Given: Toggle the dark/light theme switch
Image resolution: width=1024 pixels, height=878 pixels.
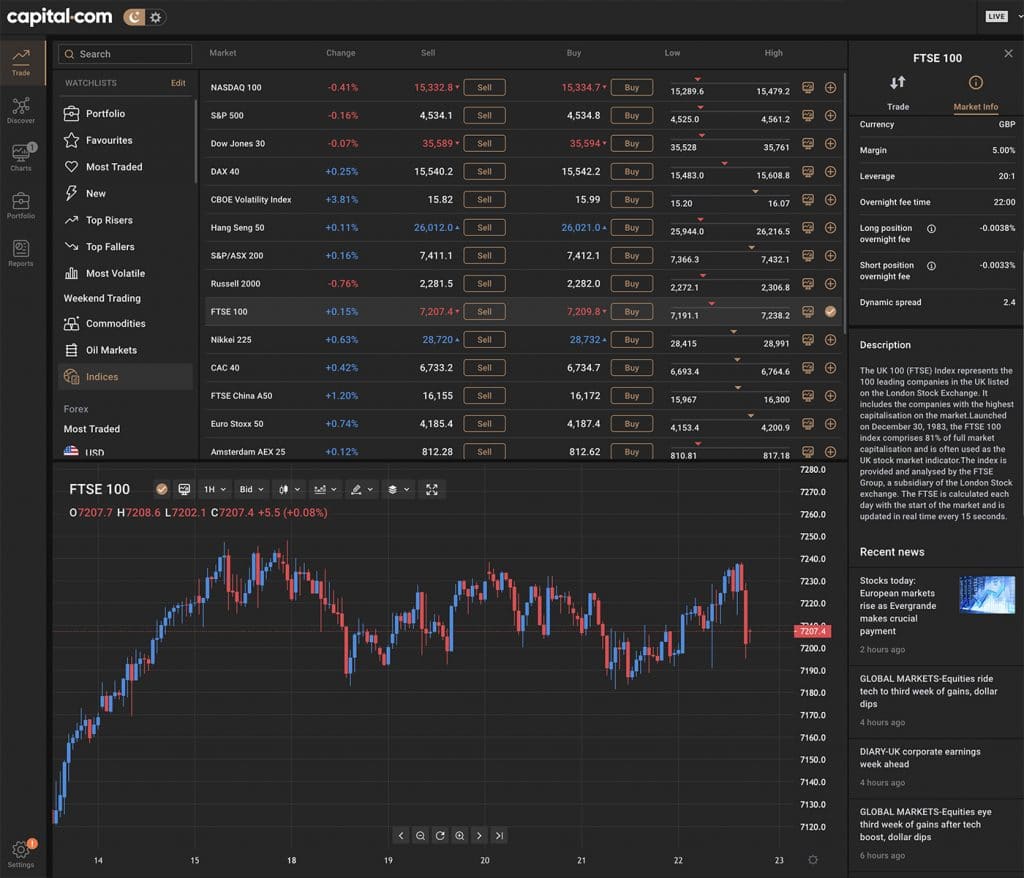Looking at the screenshot, I should point(144,17).
